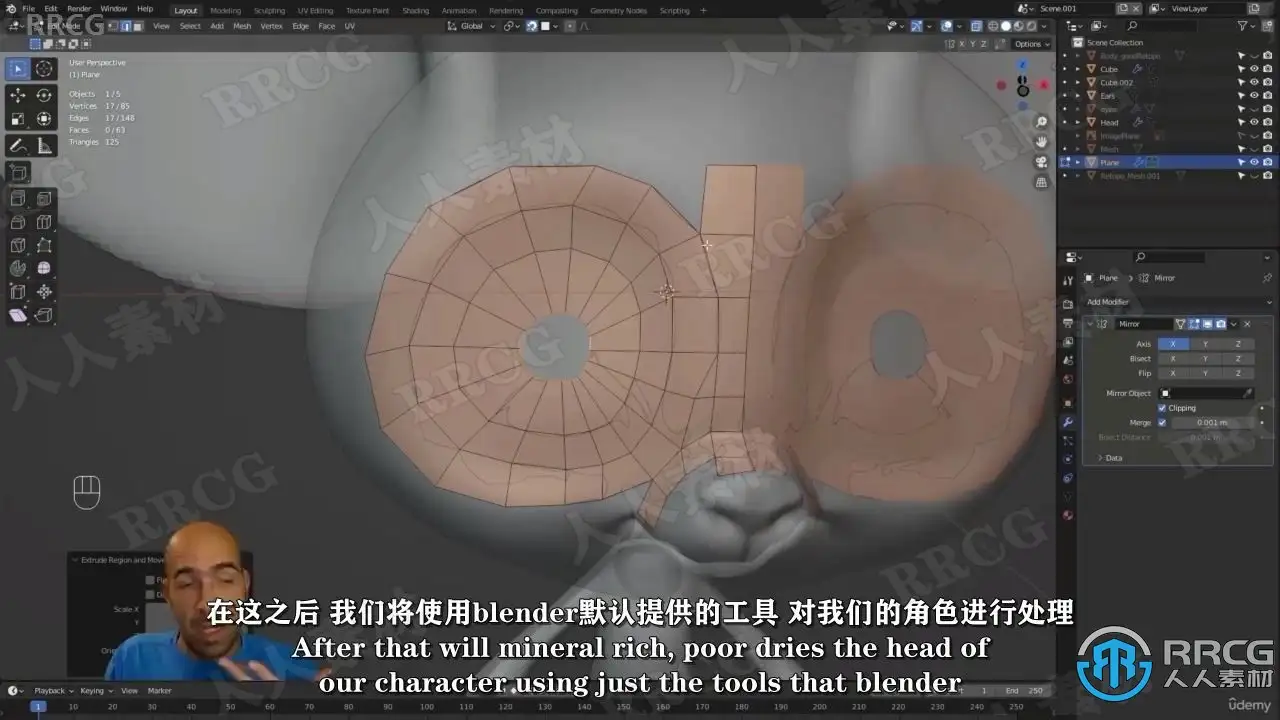Image resolution: width=1280 pixels, height=720 pixels.
Task: Activate the Annotate tool
Action: (x=18, y=146)
